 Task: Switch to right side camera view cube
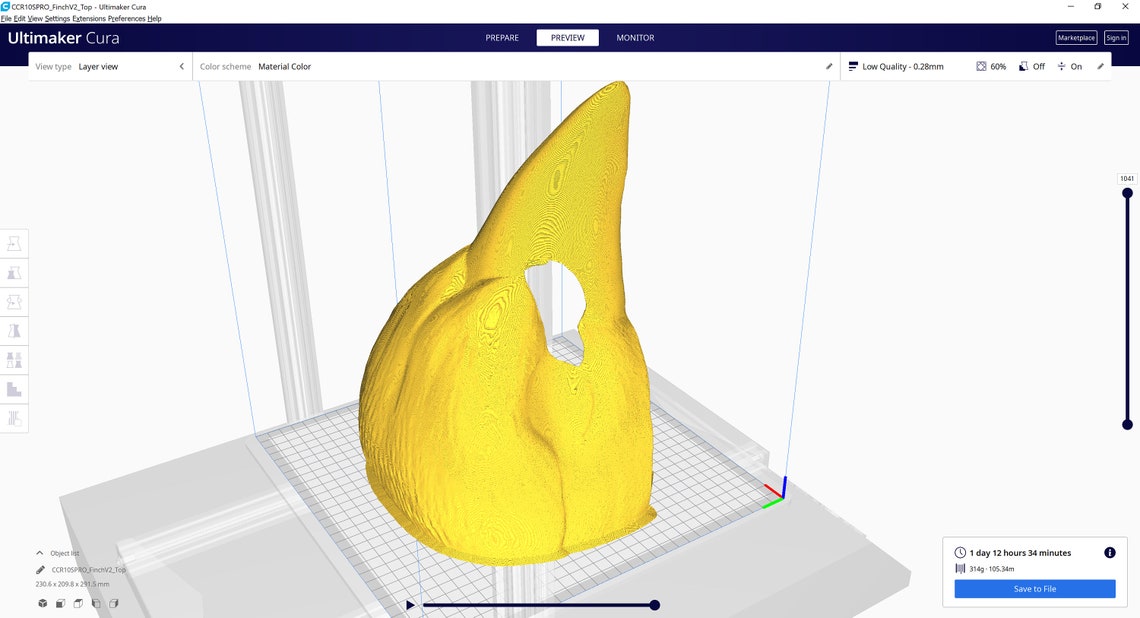[x=114, y=603]
